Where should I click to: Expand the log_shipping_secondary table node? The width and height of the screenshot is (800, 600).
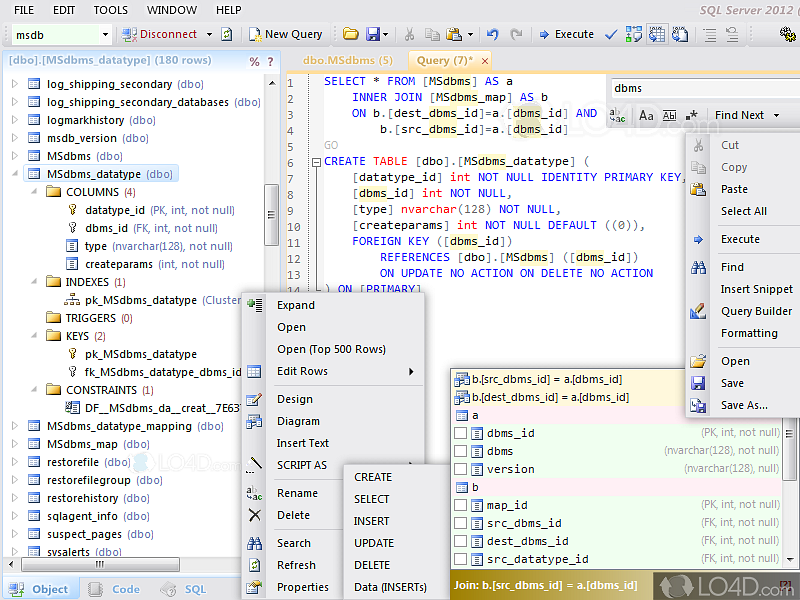tap(15, 84)
